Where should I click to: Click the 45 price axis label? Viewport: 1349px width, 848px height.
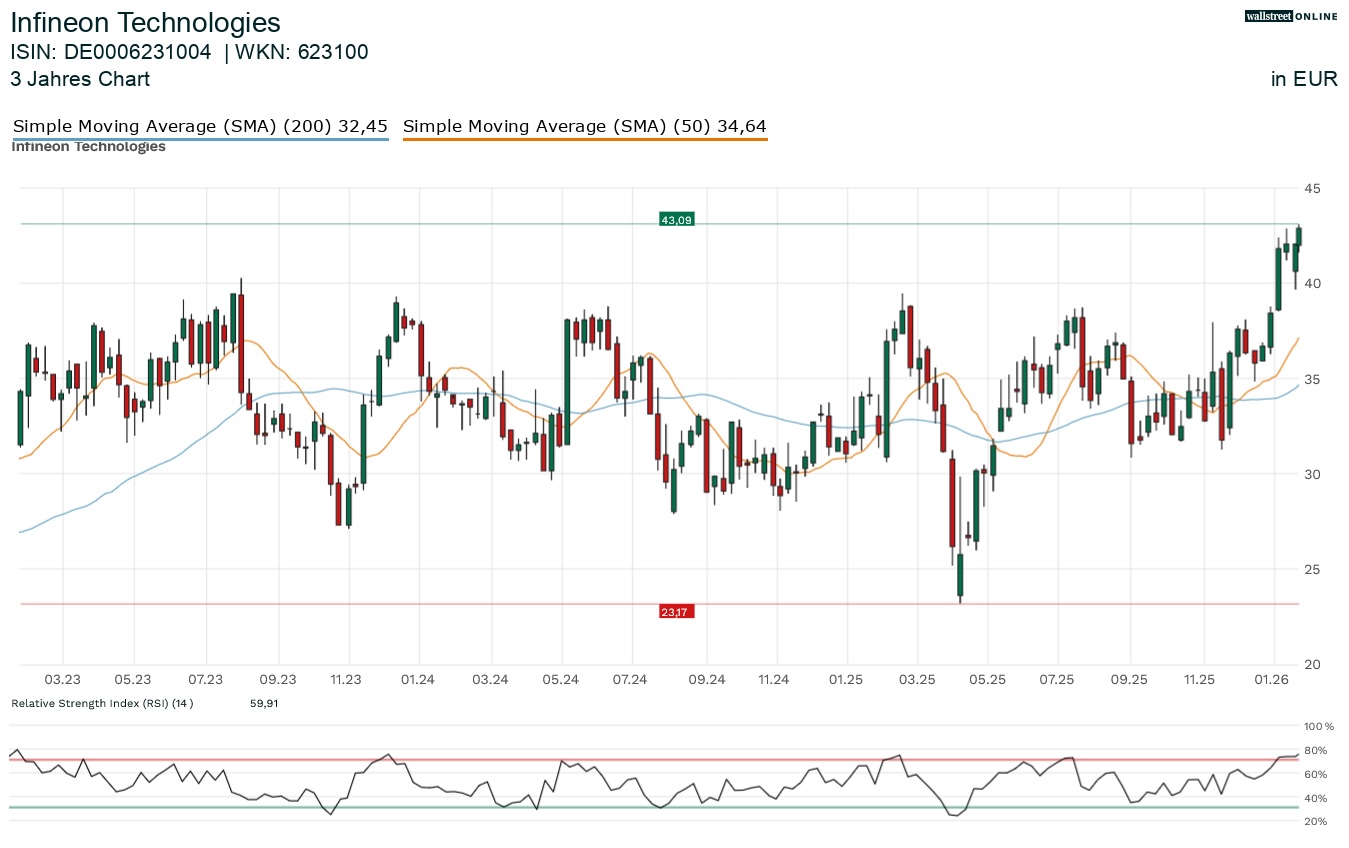pos(1311,188)
